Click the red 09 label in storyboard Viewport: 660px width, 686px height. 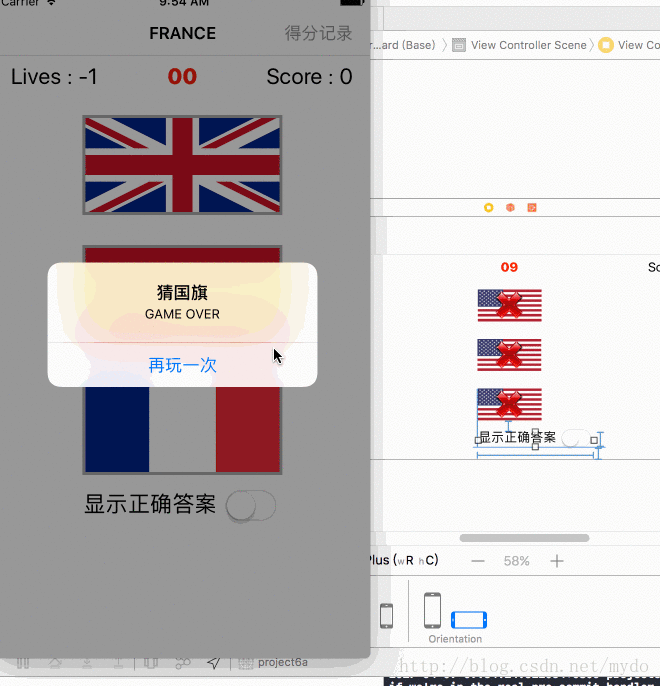[509, 267]
